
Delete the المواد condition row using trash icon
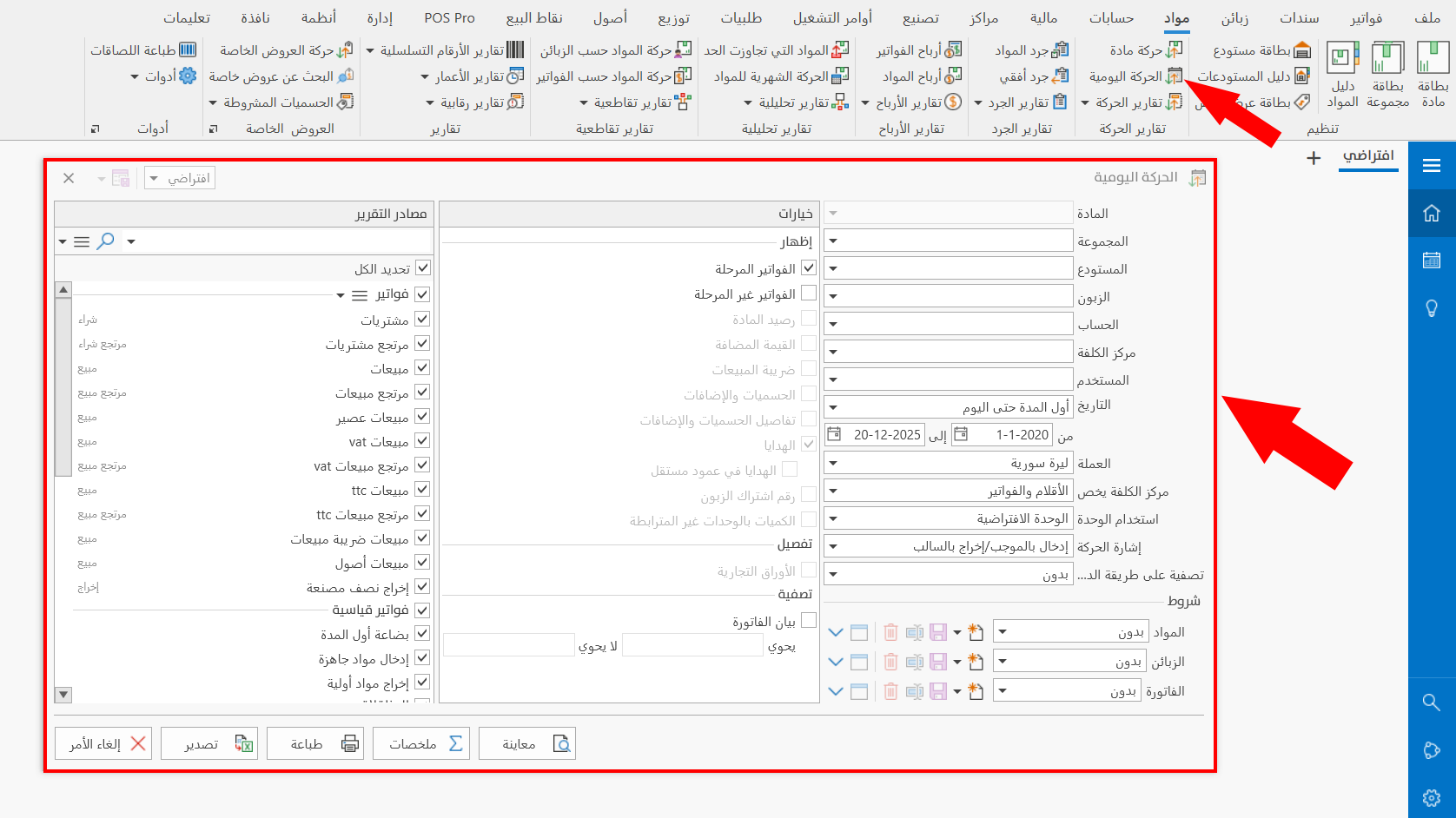pyautogui.click(x=890, y=632)
